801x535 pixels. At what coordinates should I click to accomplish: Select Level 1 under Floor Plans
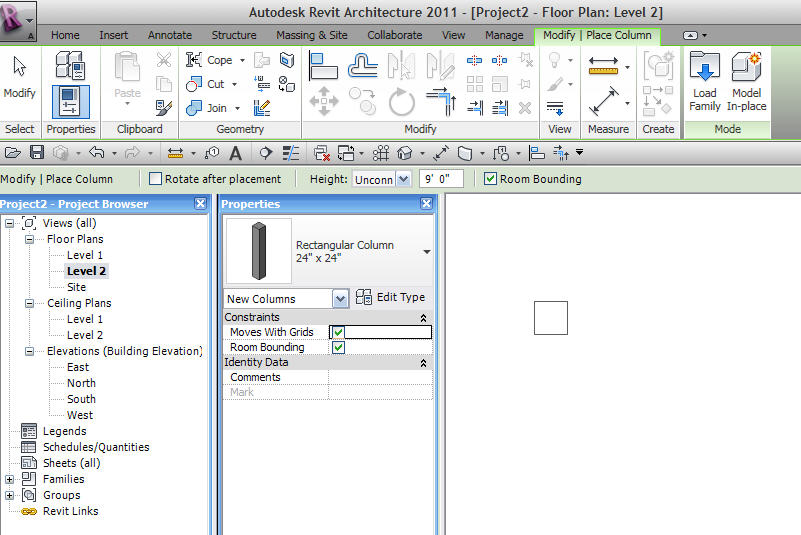[85, 255]
